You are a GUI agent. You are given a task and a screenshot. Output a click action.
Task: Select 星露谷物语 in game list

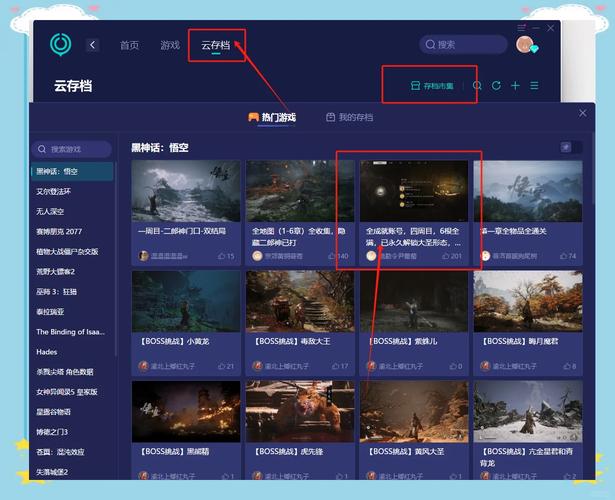54,412
